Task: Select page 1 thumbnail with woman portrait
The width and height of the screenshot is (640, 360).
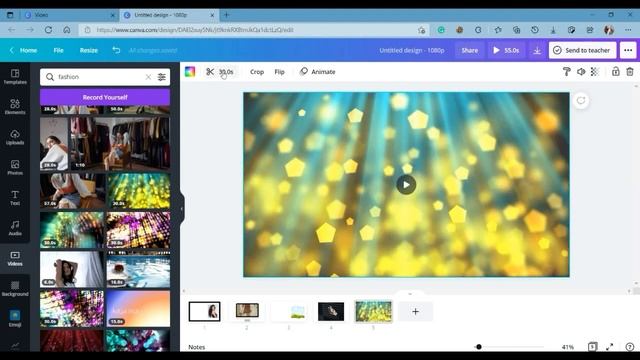Action: (x=204, y=311)
